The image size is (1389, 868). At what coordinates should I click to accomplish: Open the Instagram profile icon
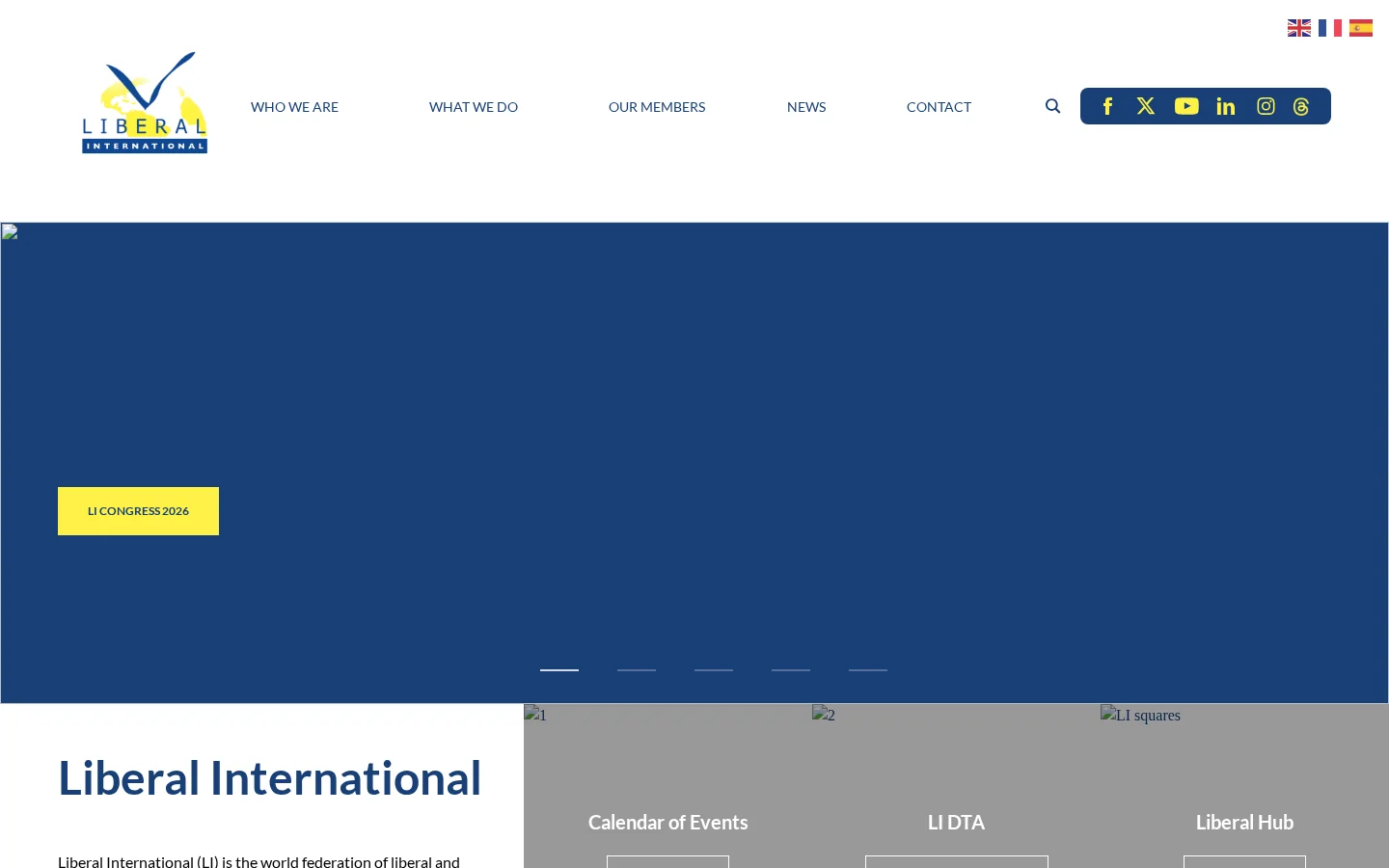(1266, 106)
